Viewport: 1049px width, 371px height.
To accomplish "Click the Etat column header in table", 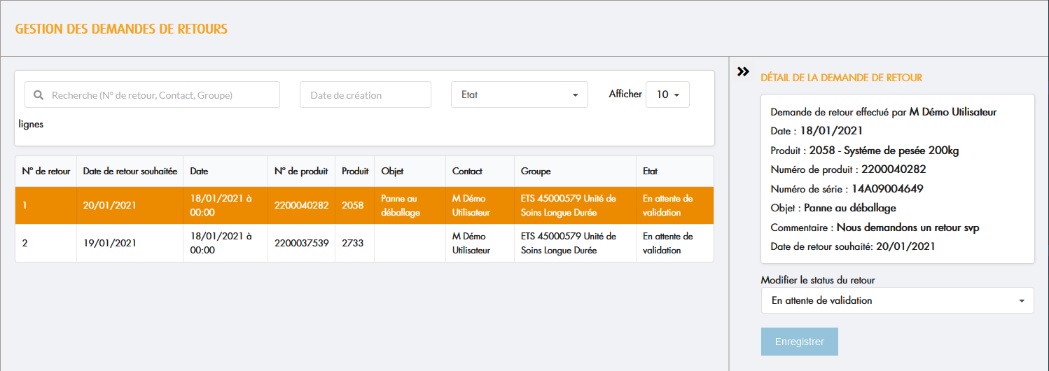I will point(675,171).
